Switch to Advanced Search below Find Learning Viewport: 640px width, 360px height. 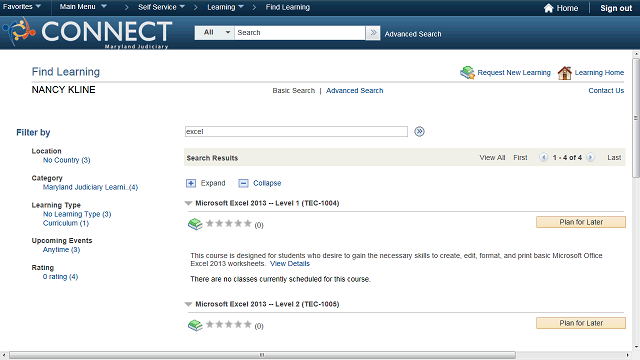click(354, 91)
